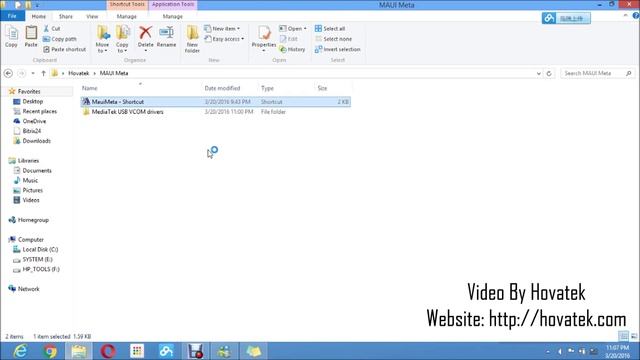The width and height of the screenshot is (640, 360).
Task: Open the Open button dropdown
Action: (305, 29)
